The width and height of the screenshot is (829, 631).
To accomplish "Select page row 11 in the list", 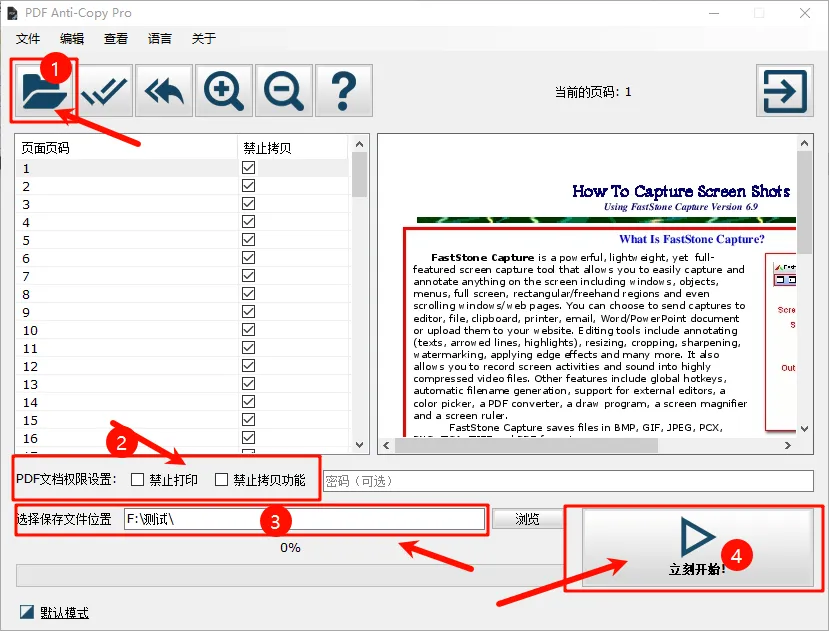I will 182,348.
